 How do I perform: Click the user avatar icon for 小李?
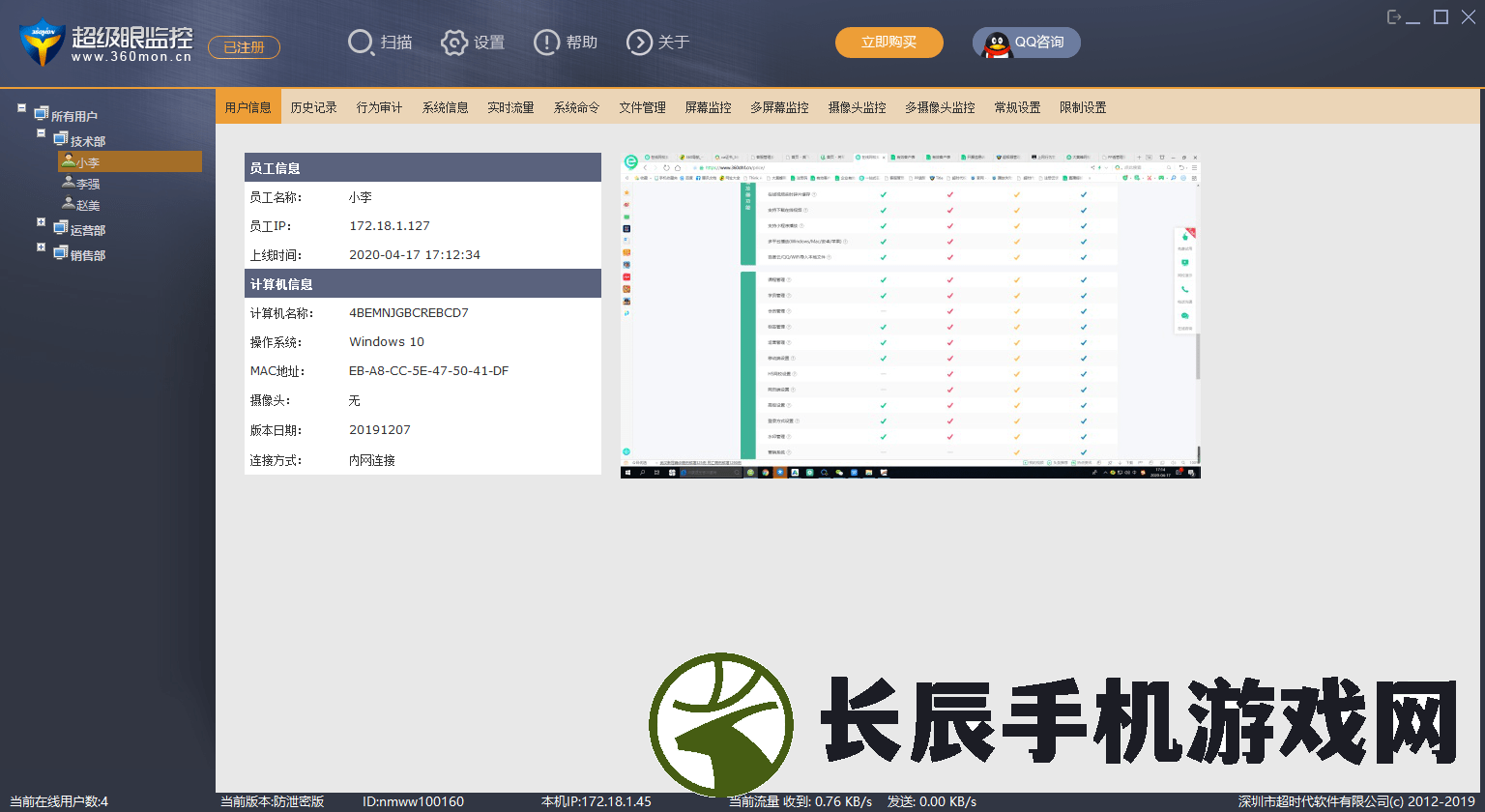pyautogui.click(x=69, y=161)
